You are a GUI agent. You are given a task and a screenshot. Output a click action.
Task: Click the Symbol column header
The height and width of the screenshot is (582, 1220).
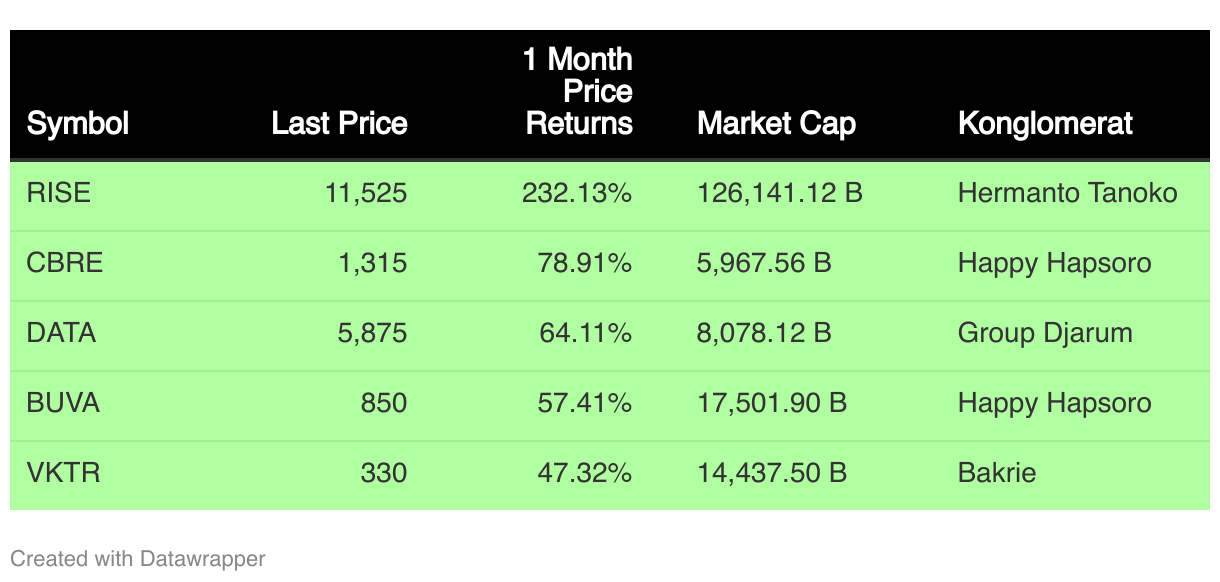[78, 124]
